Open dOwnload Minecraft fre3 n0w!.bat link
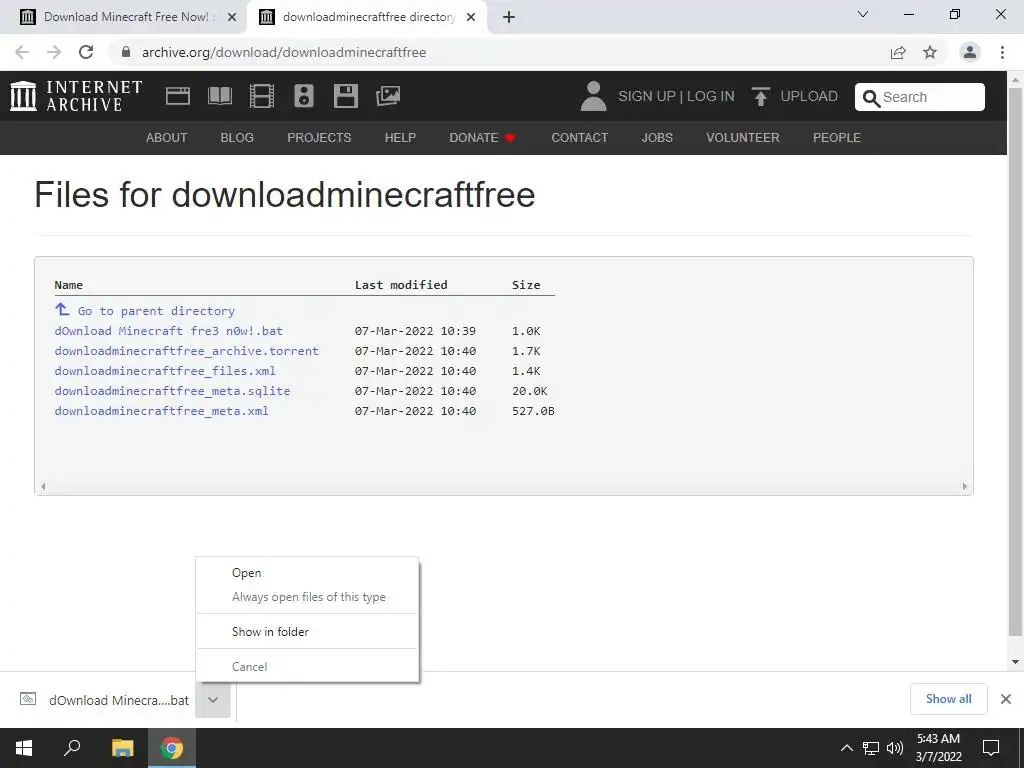The image size is (1024, 768). pyautogui.click(x=168, y=330)
